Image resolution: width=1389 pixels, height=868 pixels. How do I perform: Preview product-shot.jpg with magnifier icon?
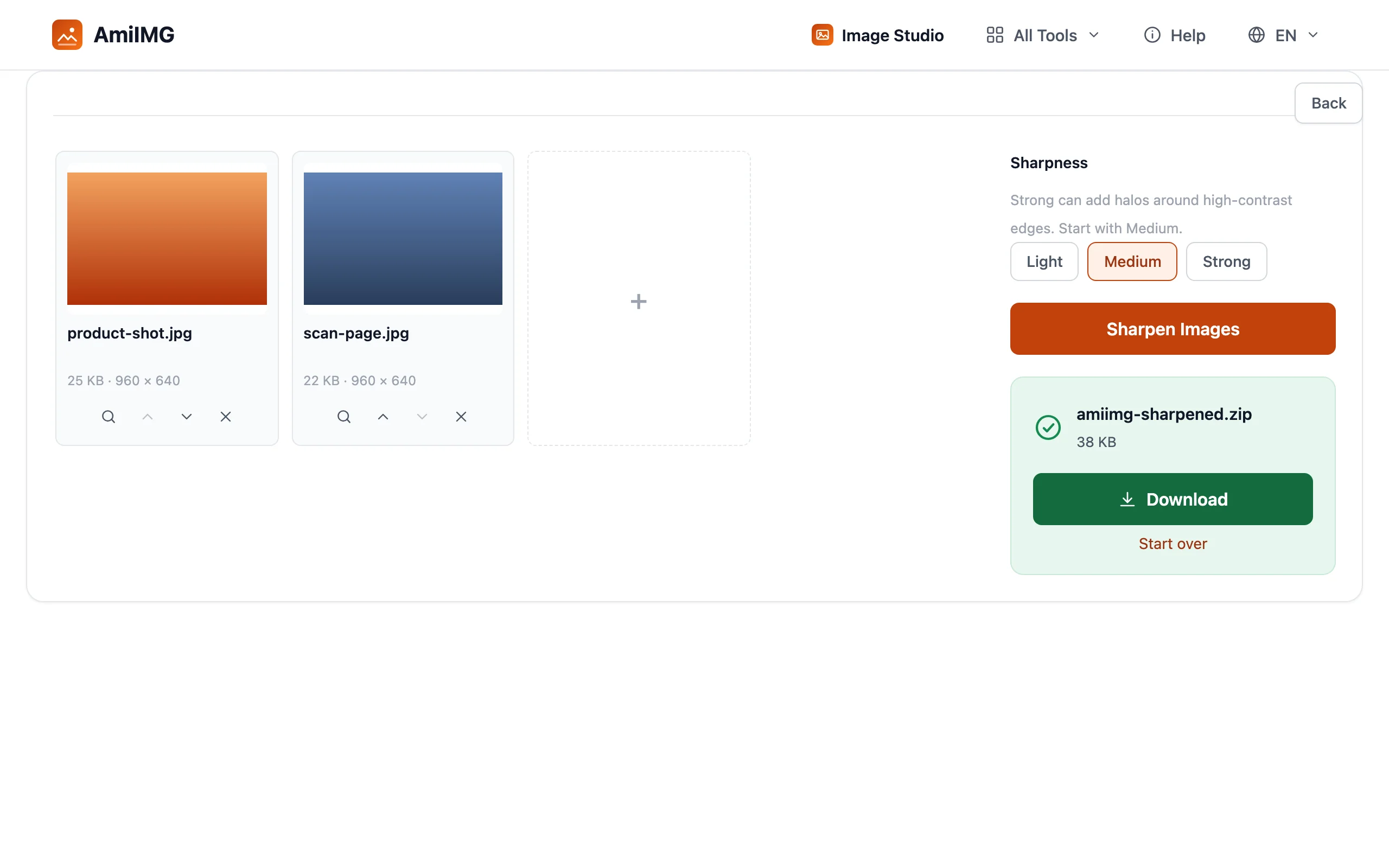(109, 417)
